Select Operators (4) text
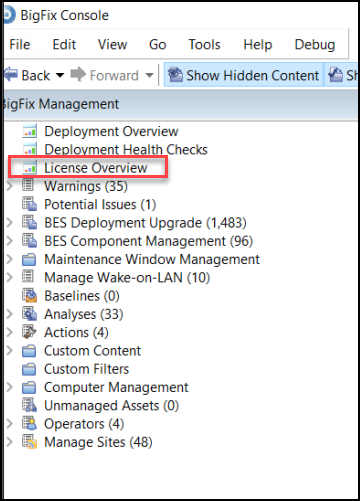 point(84,424)
